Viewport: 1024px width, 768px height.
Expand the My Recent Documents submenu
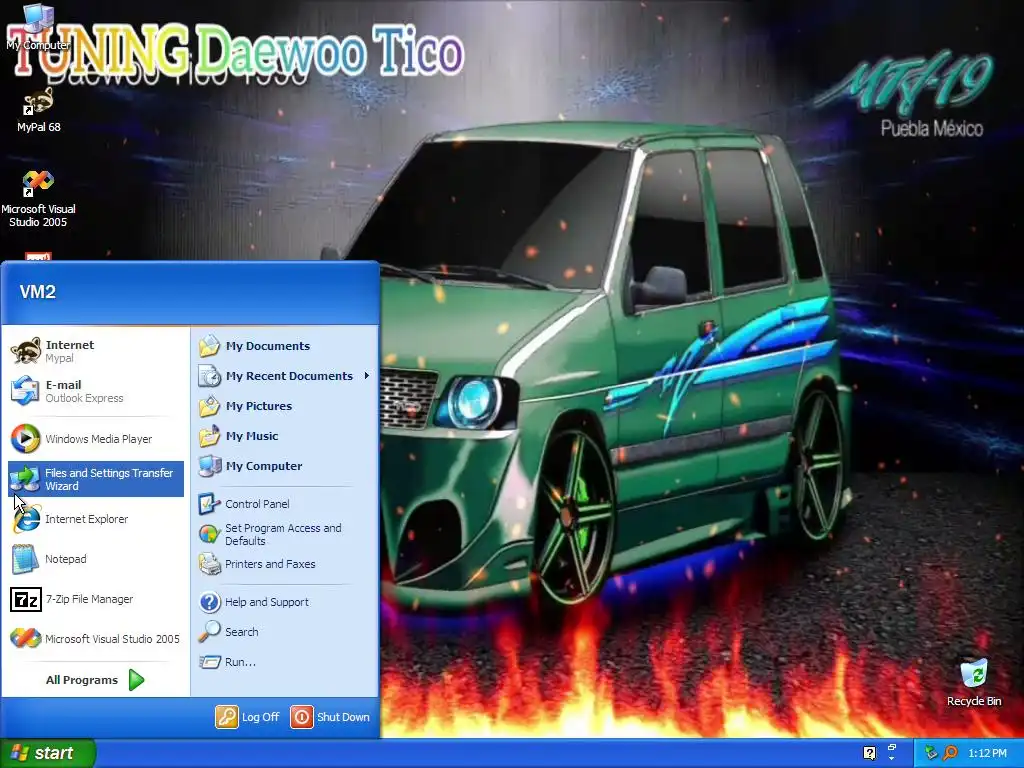click(285, 376)
